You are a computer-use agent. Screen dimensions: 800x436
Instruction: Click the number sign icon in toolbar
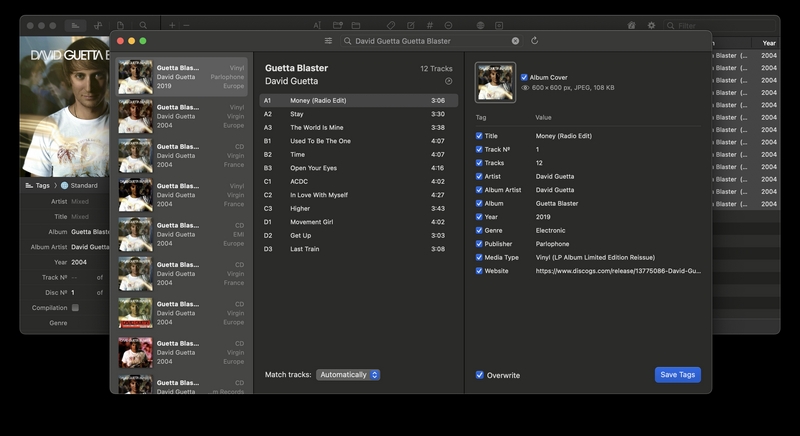pyautogui.click(x=430, y=25)
